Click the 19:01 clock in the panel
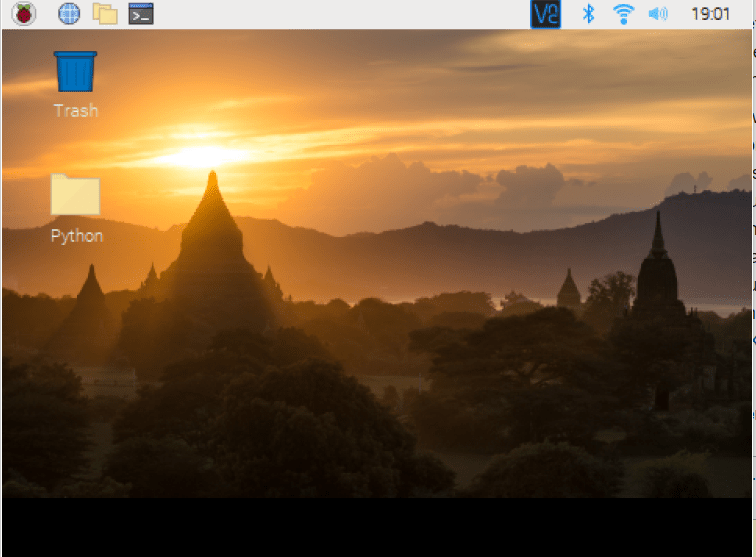The image size is (756, 557). click(x=710, y=14)
